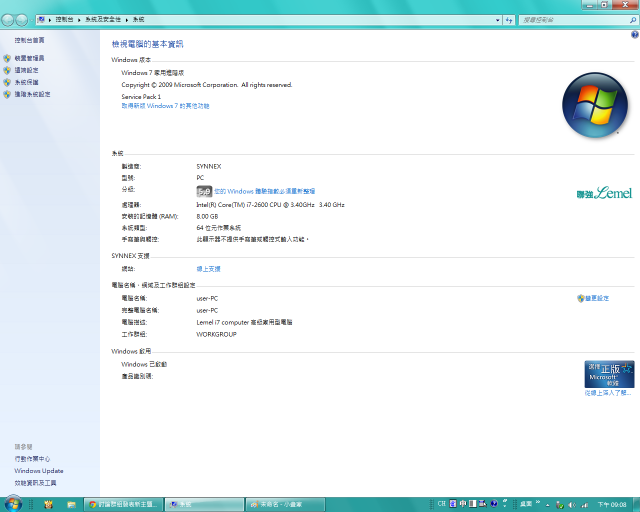Toggle the 中 Chinese input mode button
This screenshot has width=640, height=512.
click(463, 504)
